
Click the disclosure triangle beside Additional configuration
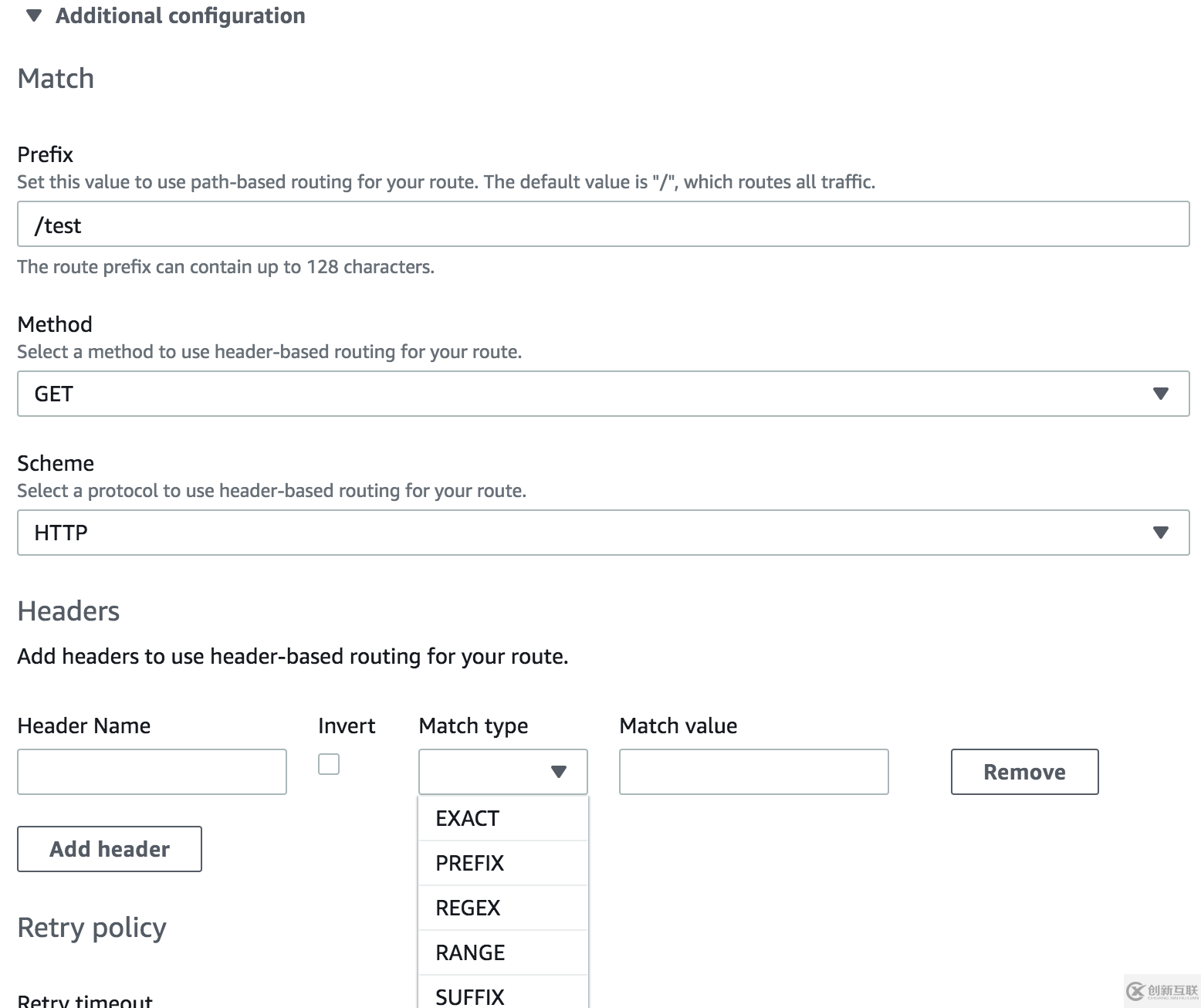pyautogui.click(x=32, y=15)
